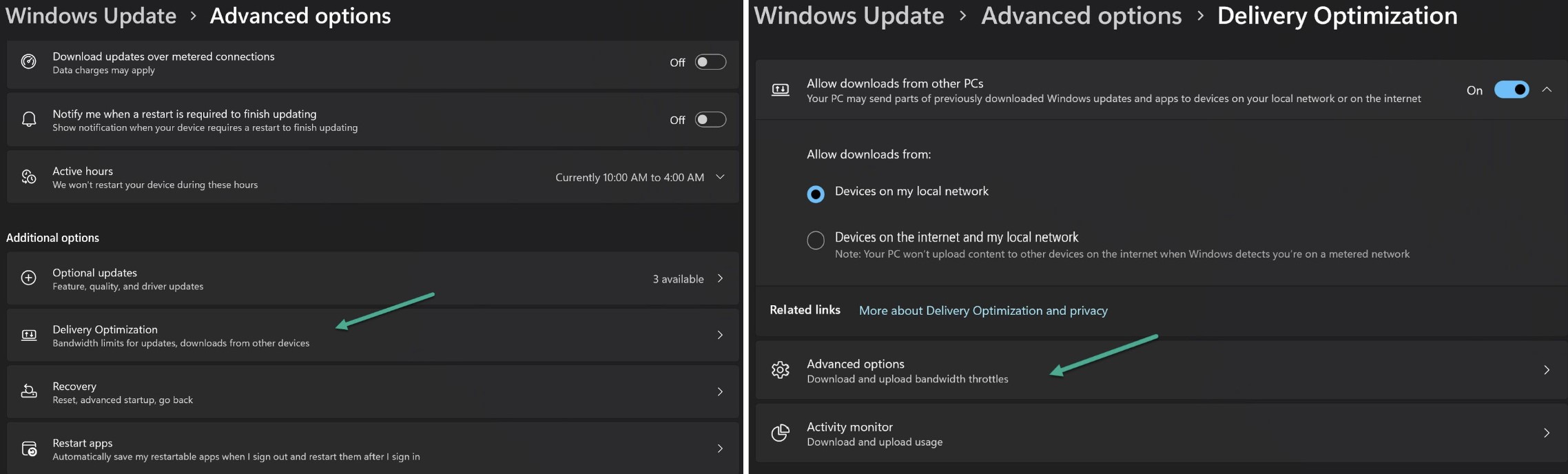Open Advanced options download and upload throttles
This screenshot has height=474, width=1568.
point(1162,370)
